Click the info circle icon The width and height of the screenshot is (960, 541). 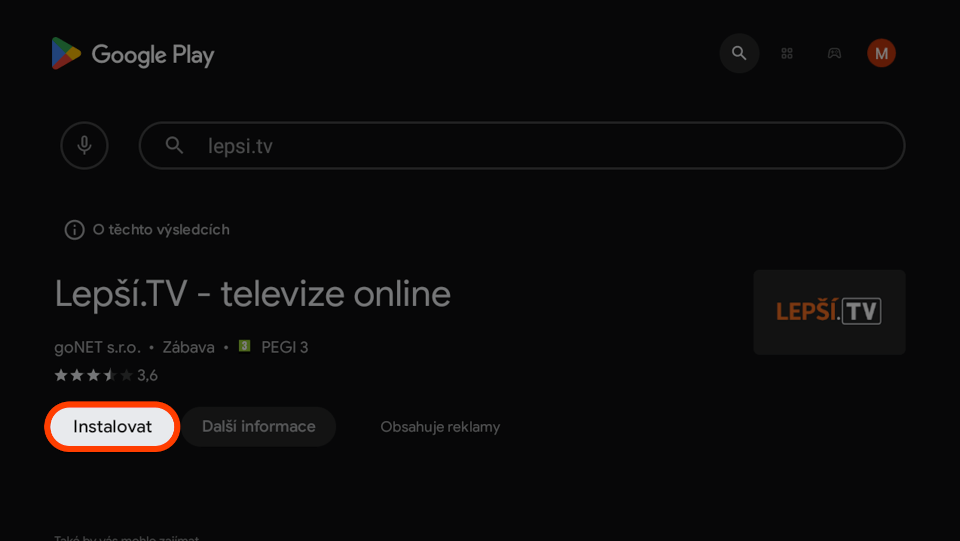pos(74,230)
